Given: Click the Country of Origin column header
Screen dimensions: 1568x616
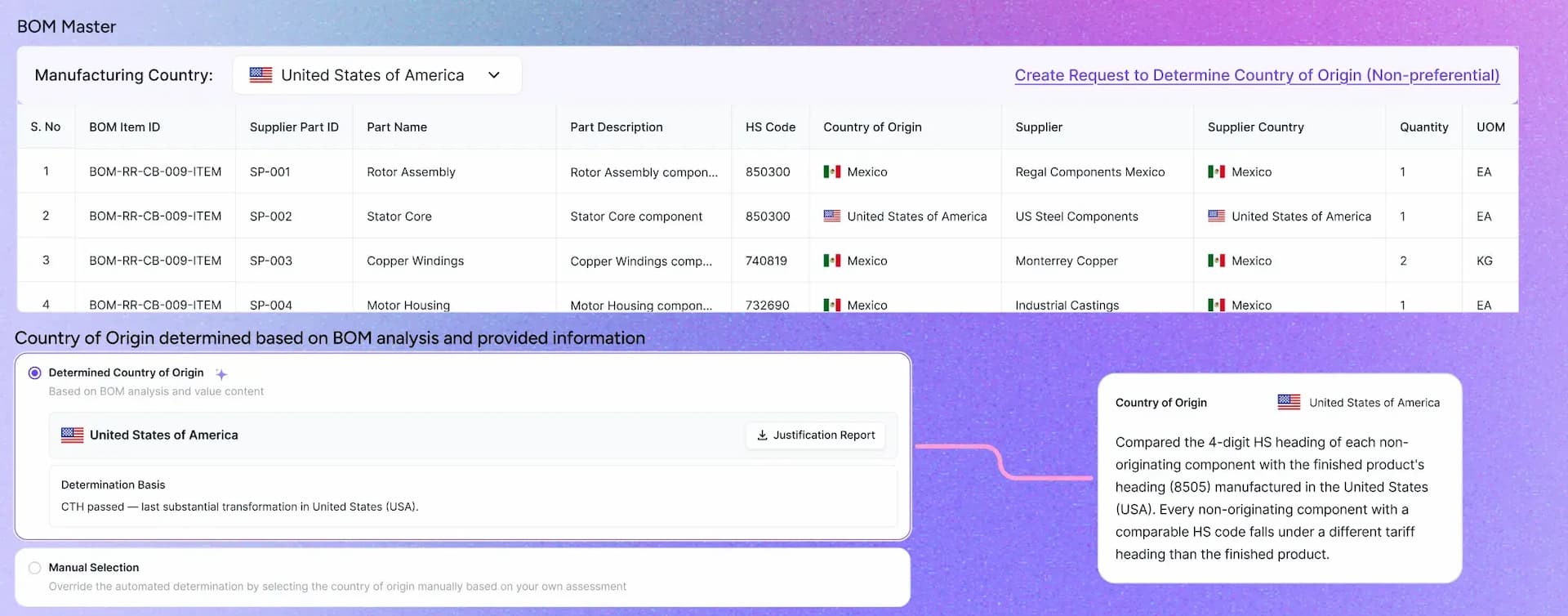Looking at the screenshot, I should click(x=872, y=127).
